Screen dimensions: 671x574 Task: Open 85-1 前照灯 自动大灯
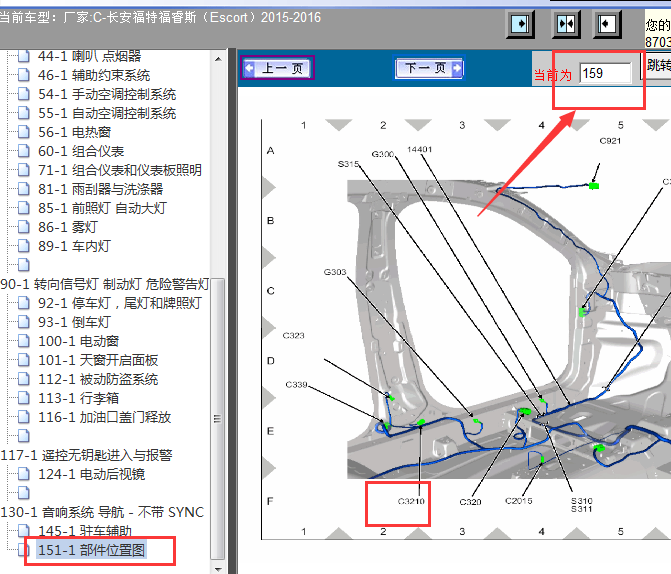point(102,208)
